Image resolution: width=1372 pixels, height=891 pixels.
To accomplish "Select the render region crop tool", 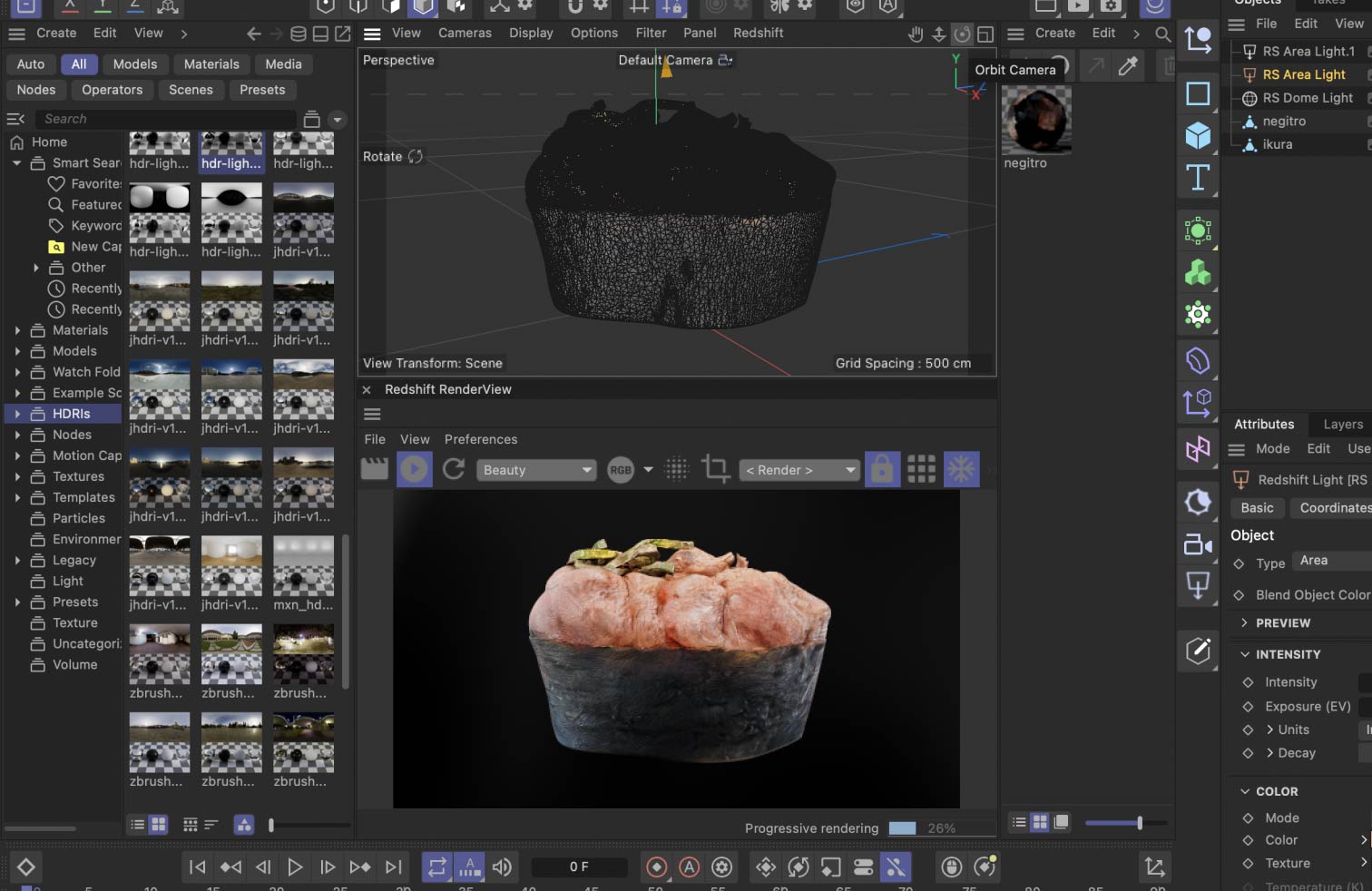I will (715, 469).
